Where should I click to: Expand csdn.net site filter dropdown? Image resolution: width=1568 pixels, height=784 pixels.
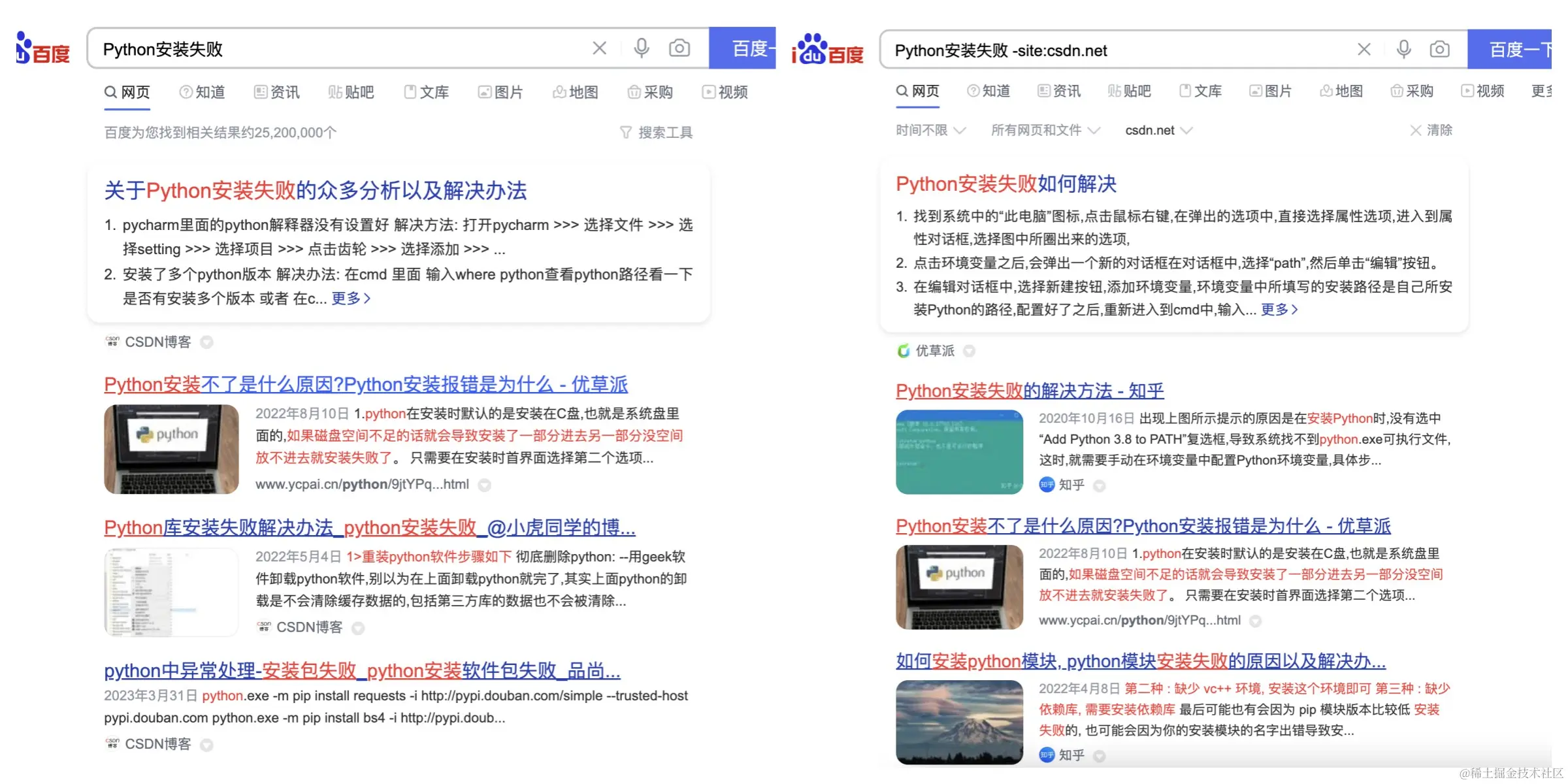pyautogui.click(x=1158, y=130)
